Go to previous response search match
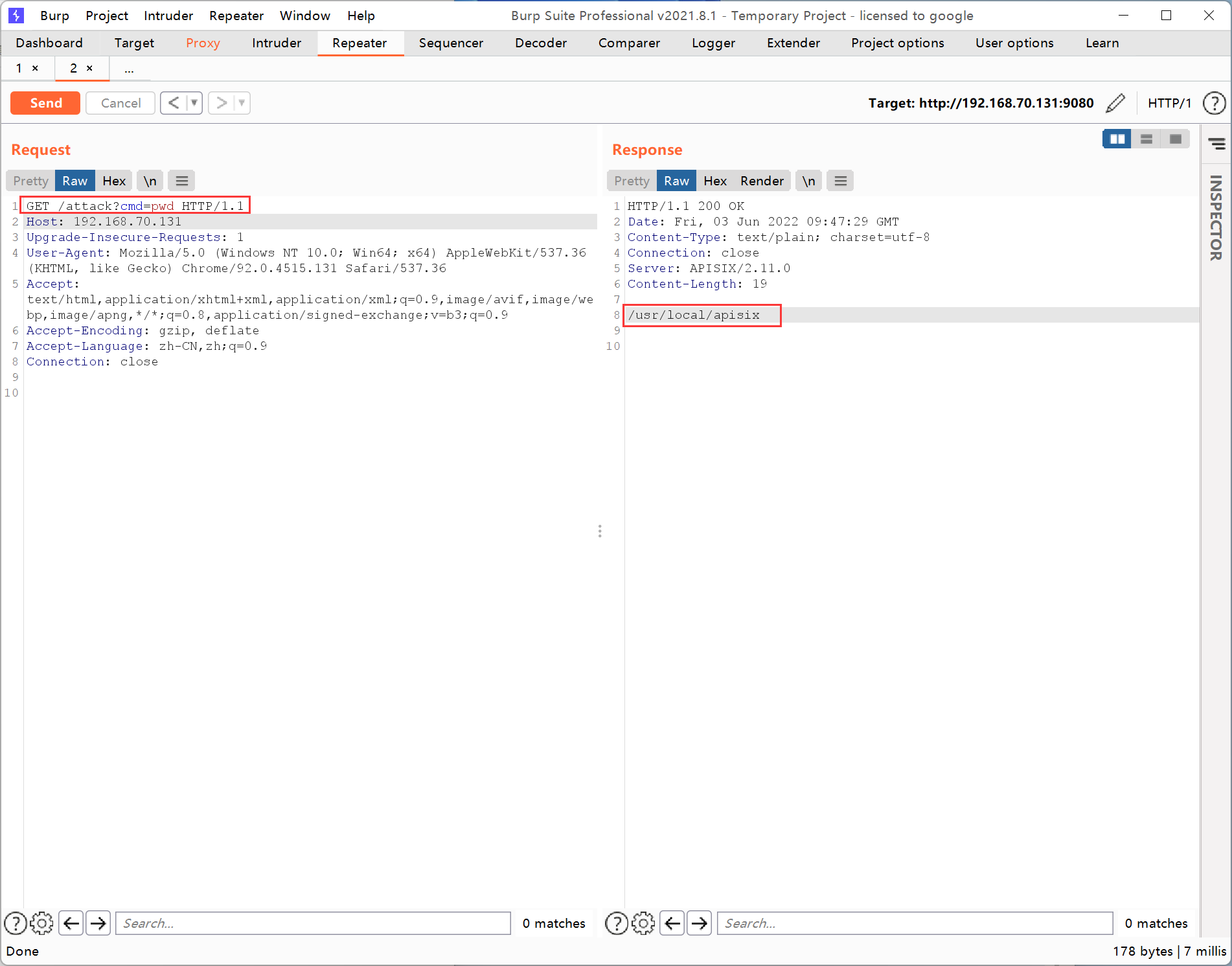 (x=672, y=923)
